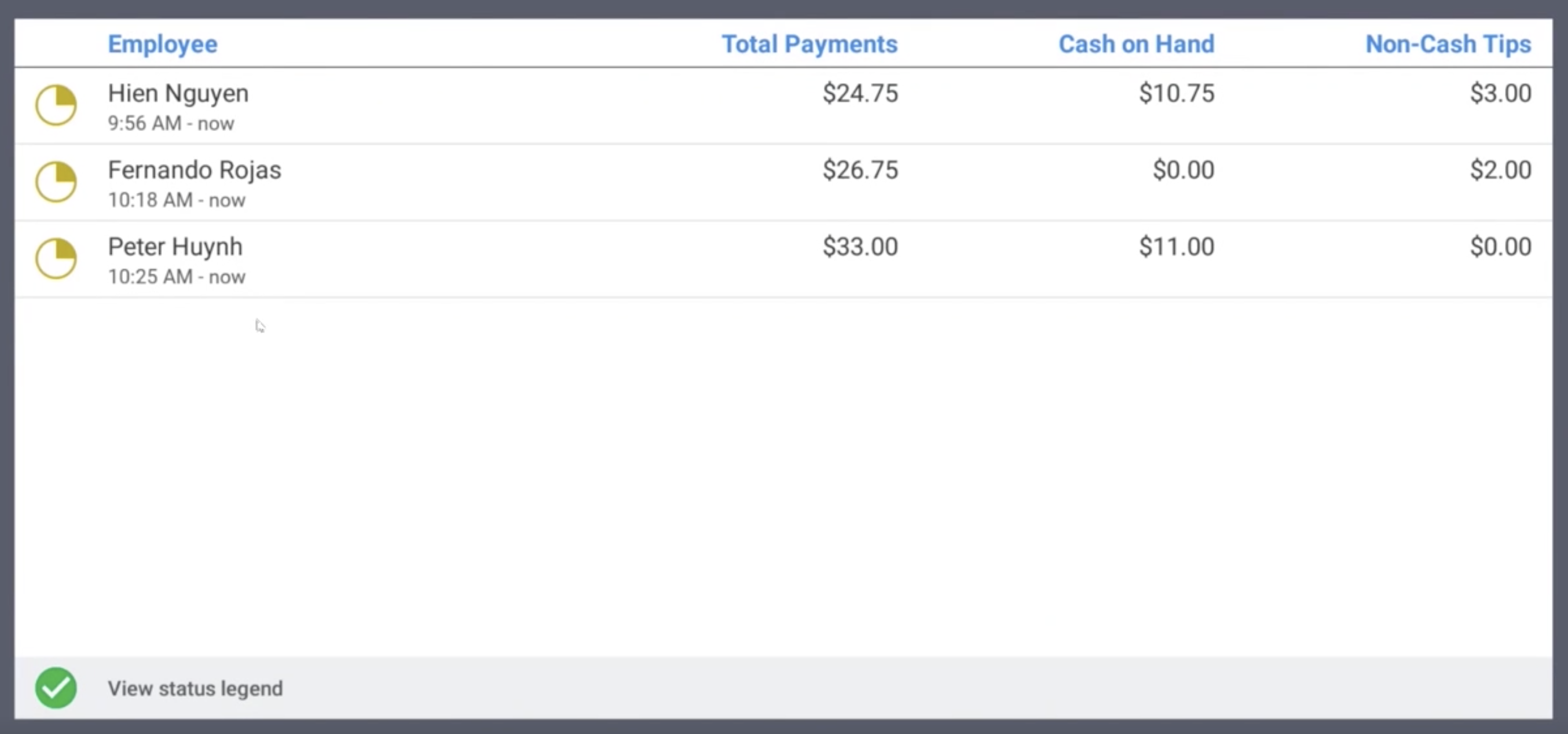
Task: Sort by the Employee column header
Action: (162, 43)
